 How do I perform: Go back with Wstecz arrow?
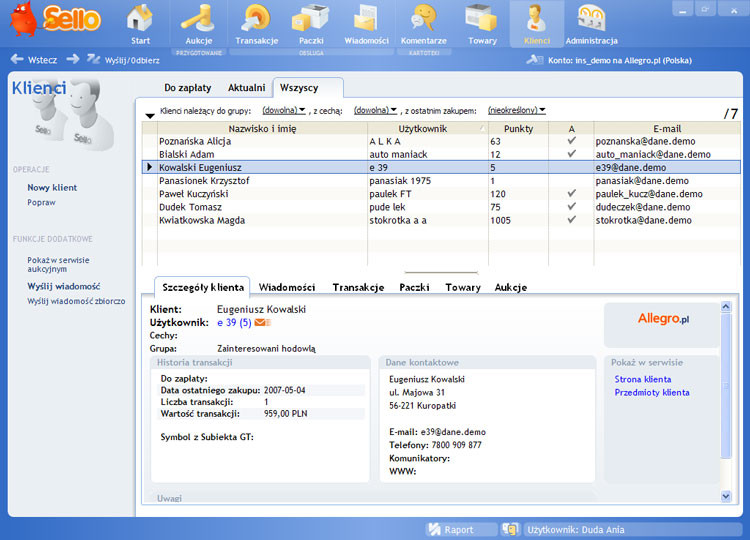(x=17, y=59)
